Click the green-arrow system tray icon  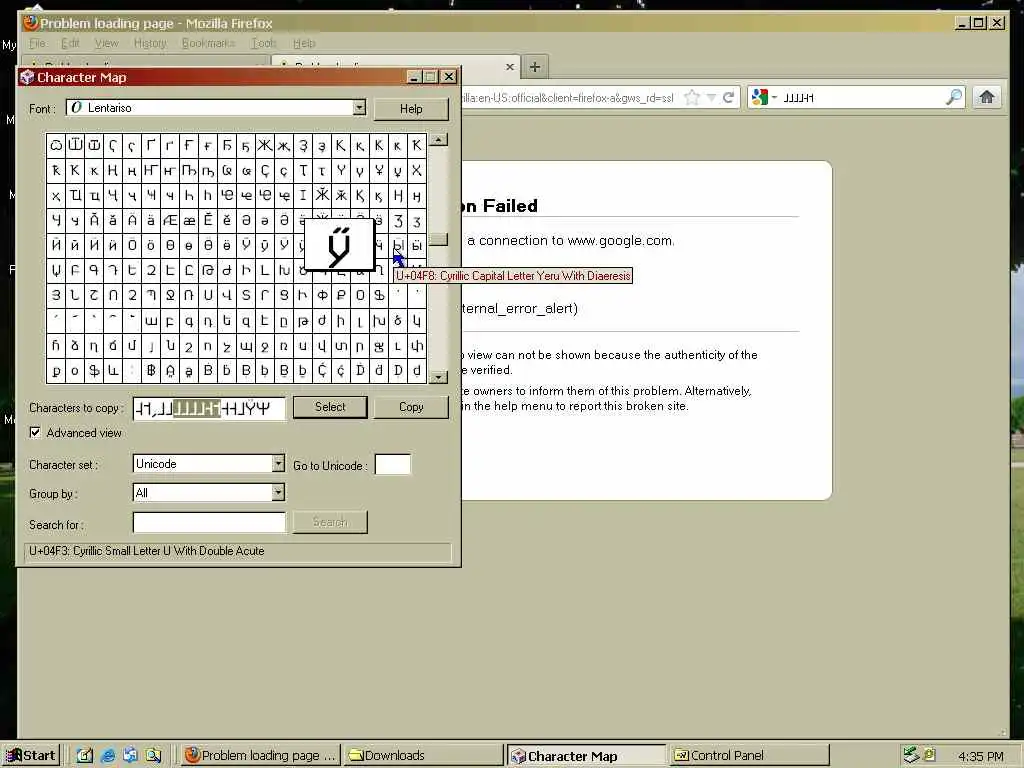tap(911, 755)
